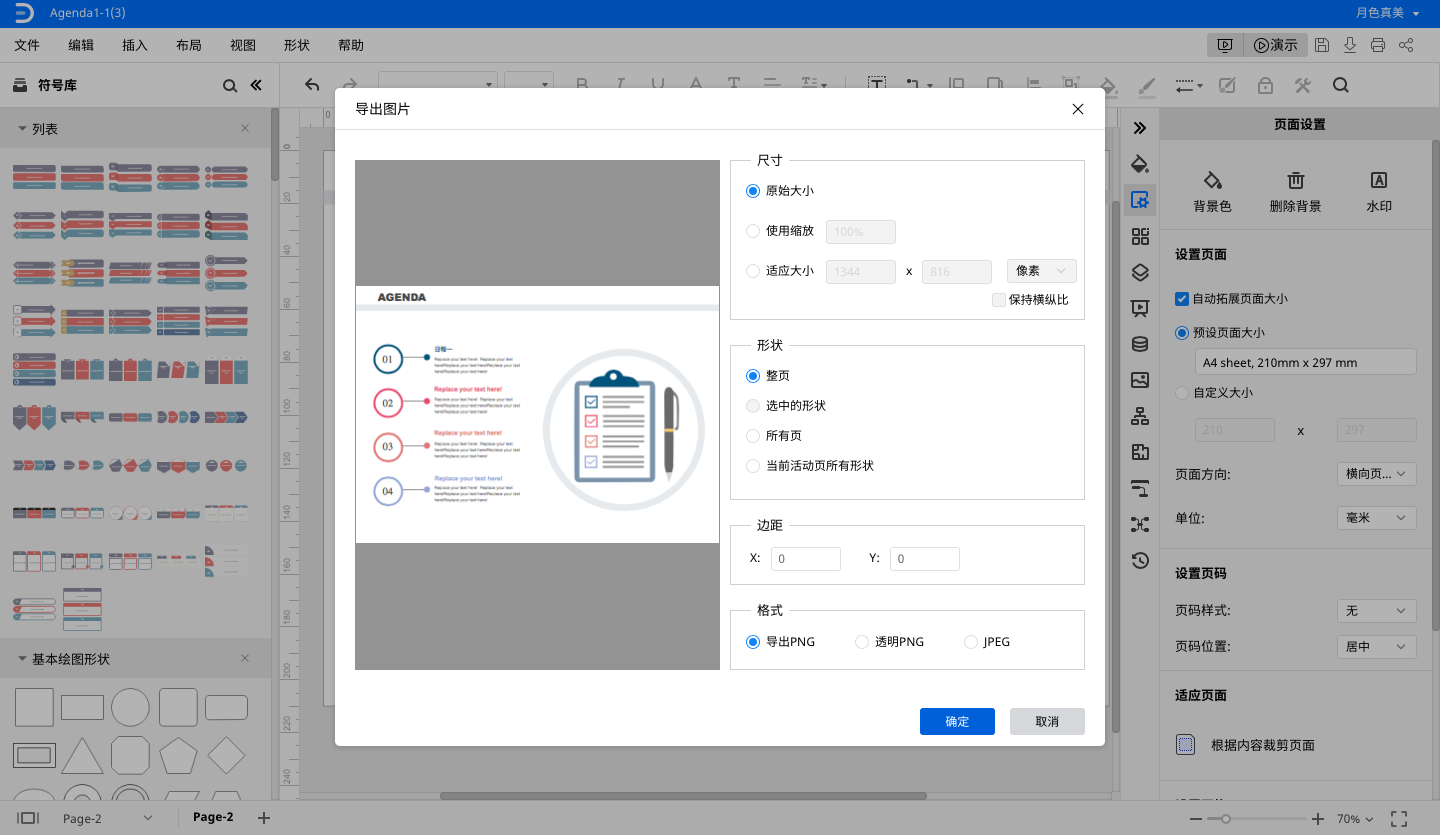Click the 水印 watermark icon
1440x835 pixels.
click(1379, 180)
